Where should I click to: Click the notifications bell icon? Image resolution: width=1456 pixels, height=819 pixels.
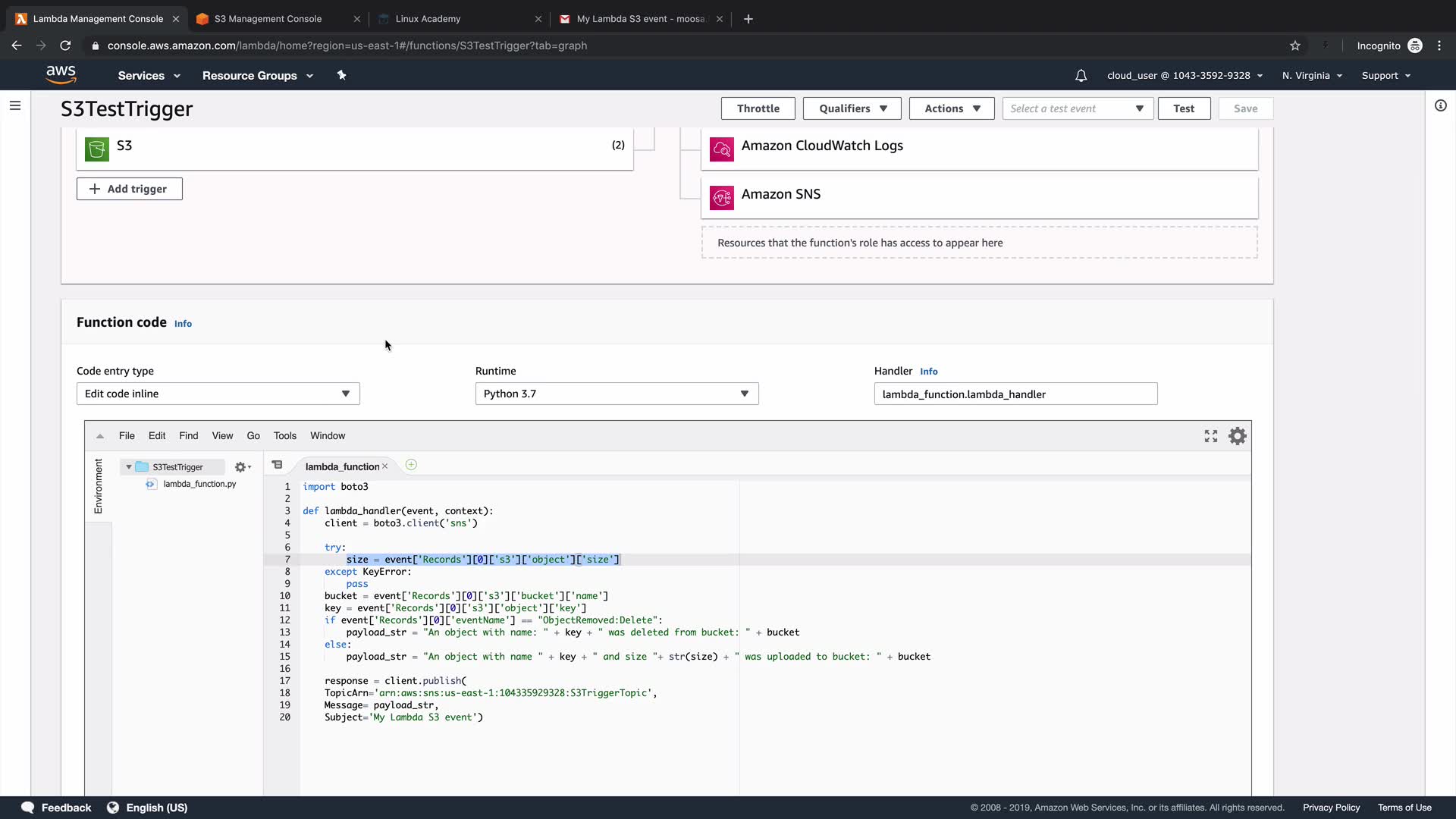1081,76
